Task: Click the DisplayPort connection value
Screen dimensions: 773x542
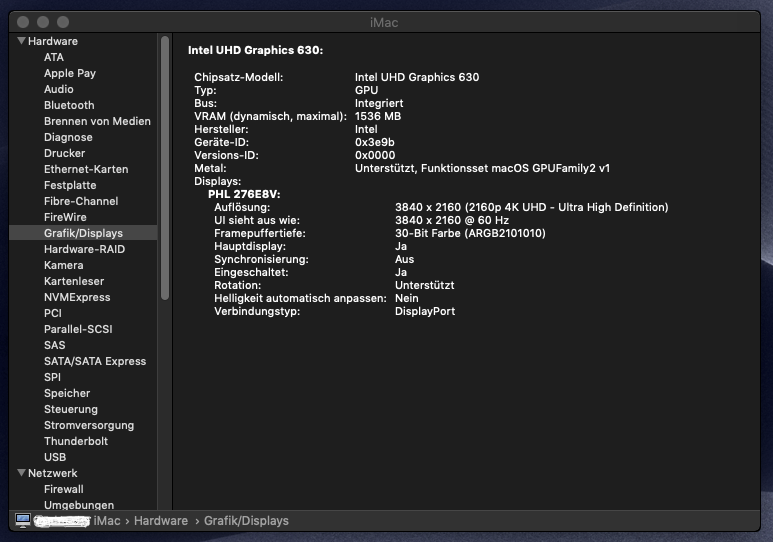Action: (425, 312)
